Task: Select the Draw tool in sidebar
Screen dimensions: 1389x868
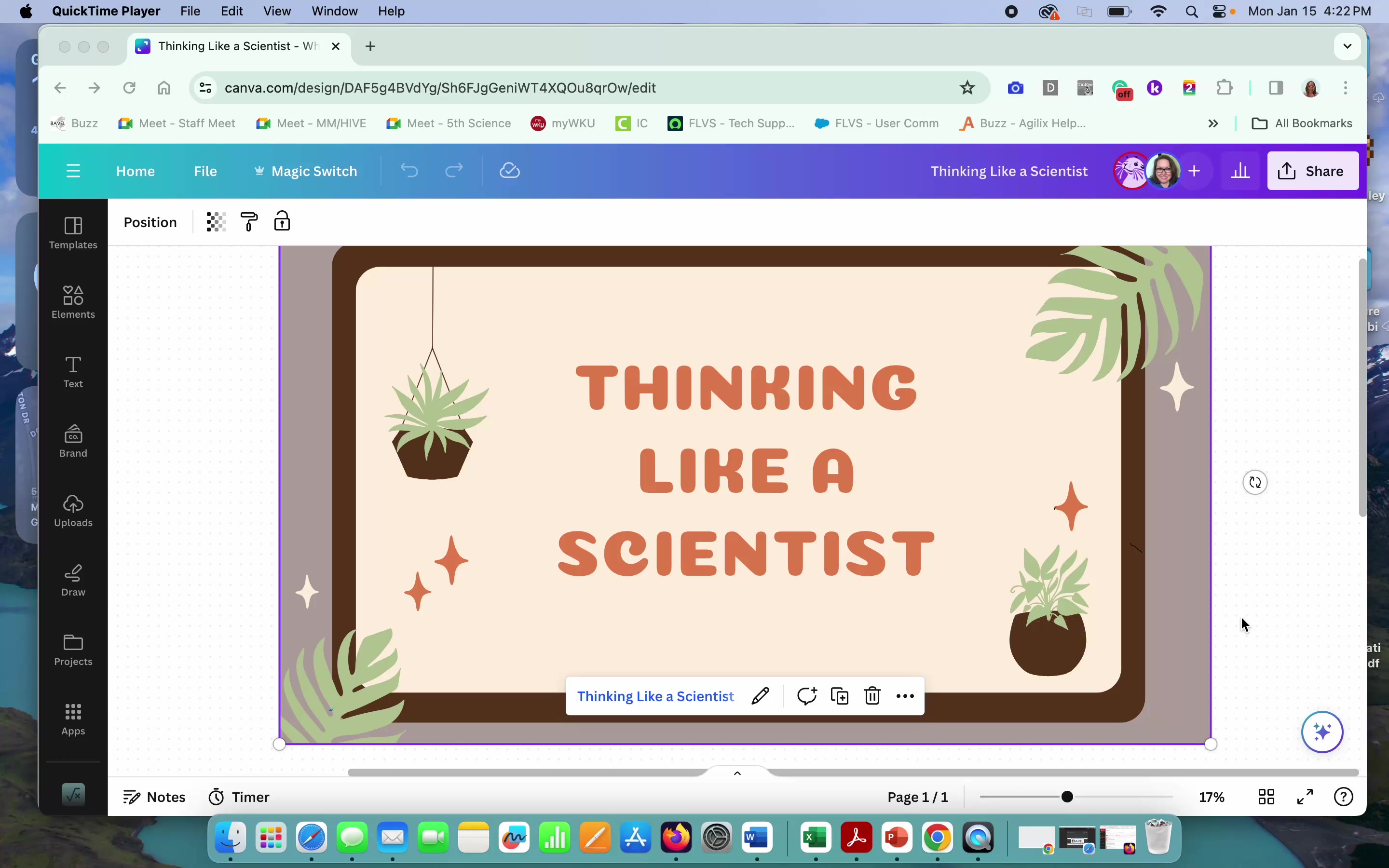Action: tap(73, 581)
